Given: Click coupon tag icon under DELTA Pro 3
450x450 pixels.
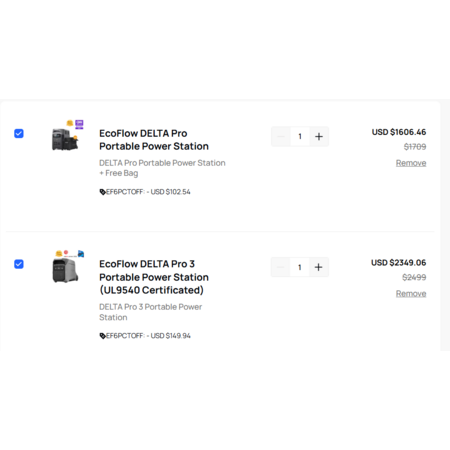Looking at the screenshot, I should (x=102, y=336).
